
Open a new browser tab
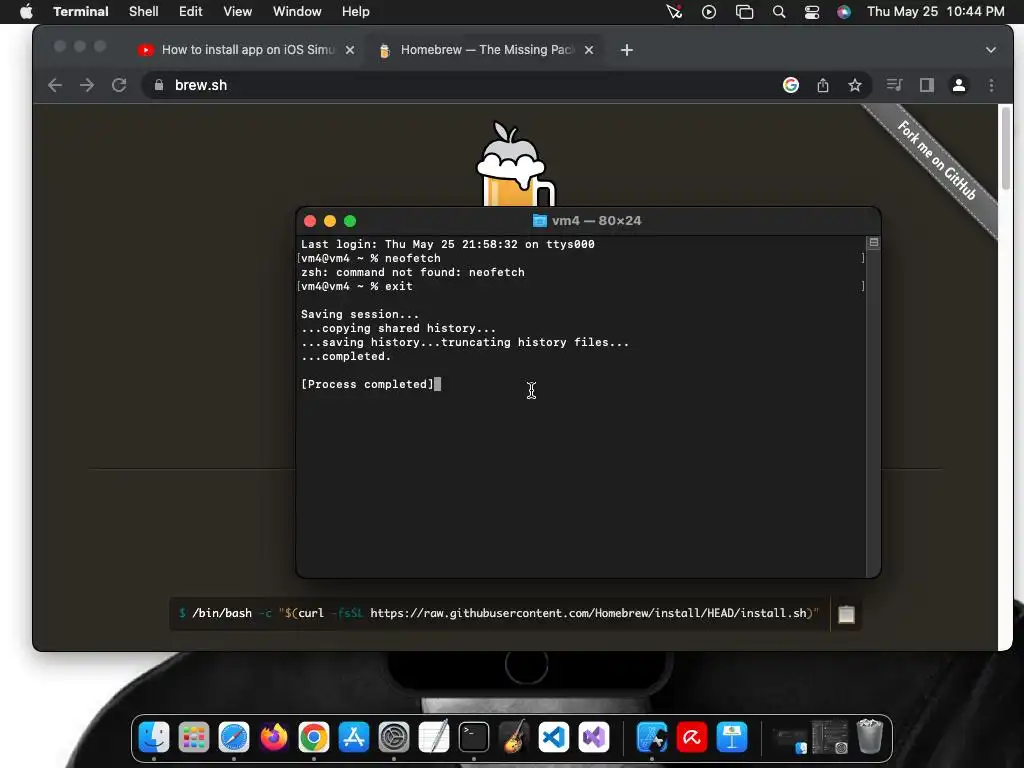pos(627,50)
